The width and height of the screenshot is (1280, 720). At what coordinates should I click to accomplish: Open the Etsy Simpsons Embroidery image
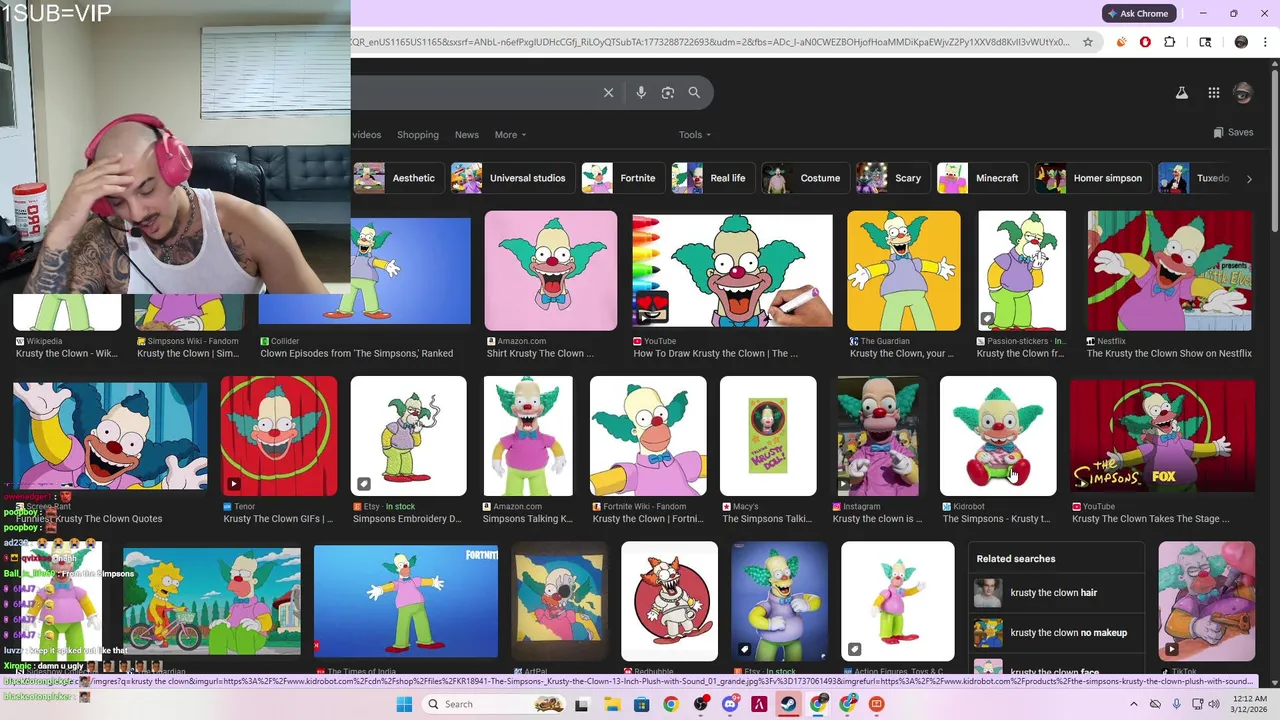[x=409, y=436]
